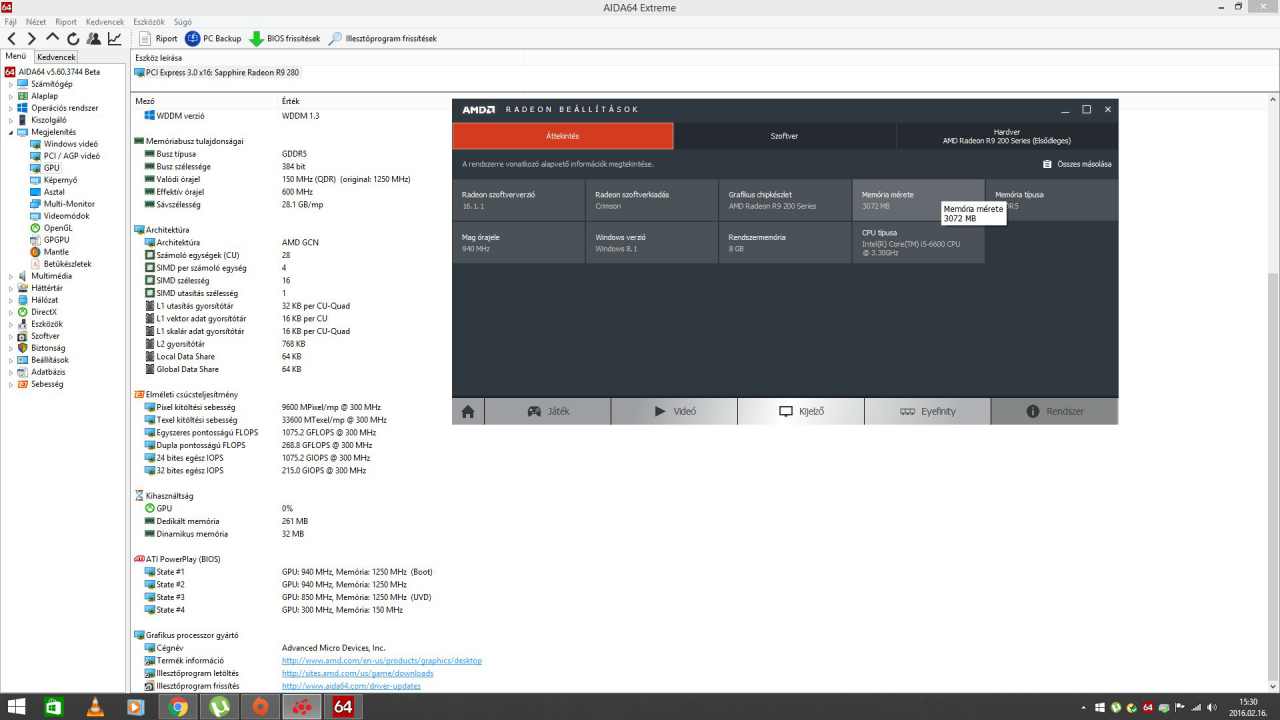Viewport: 1280px width, 720px height.
Task: Select Windows videó in the tree
Action: (x=70, y=144)
